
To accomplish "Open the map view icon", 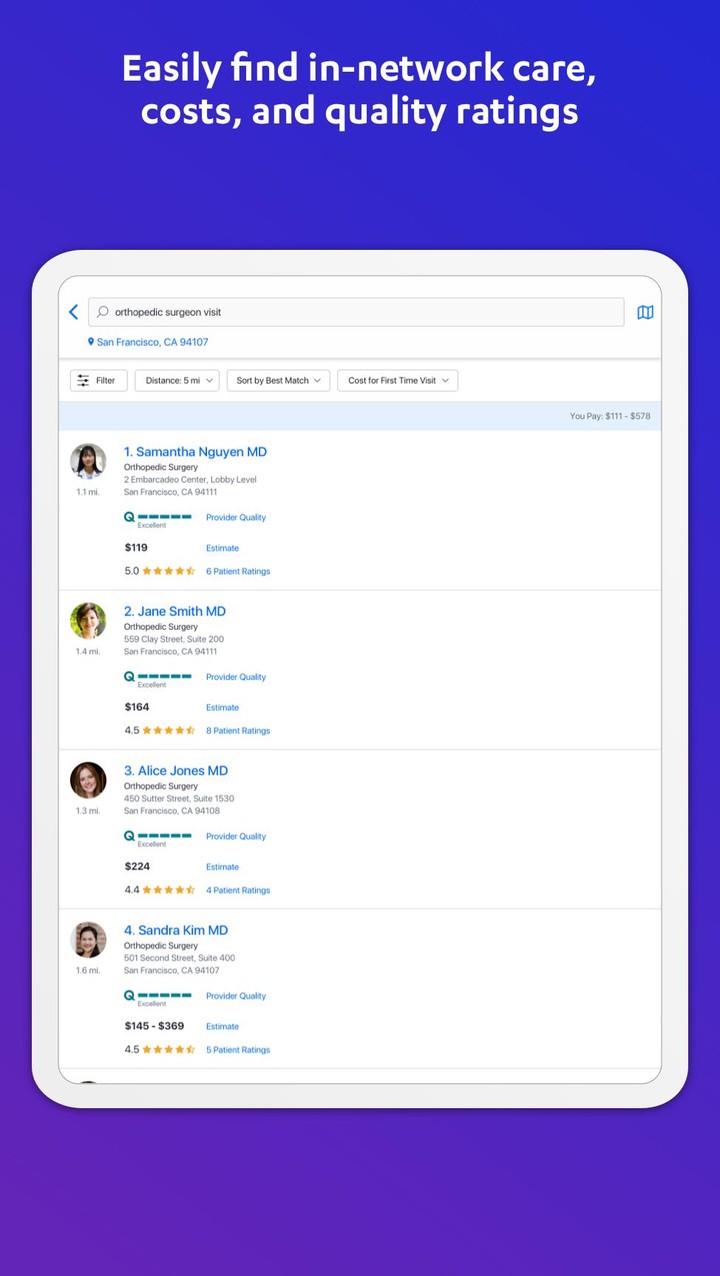I will pos(645,312).
